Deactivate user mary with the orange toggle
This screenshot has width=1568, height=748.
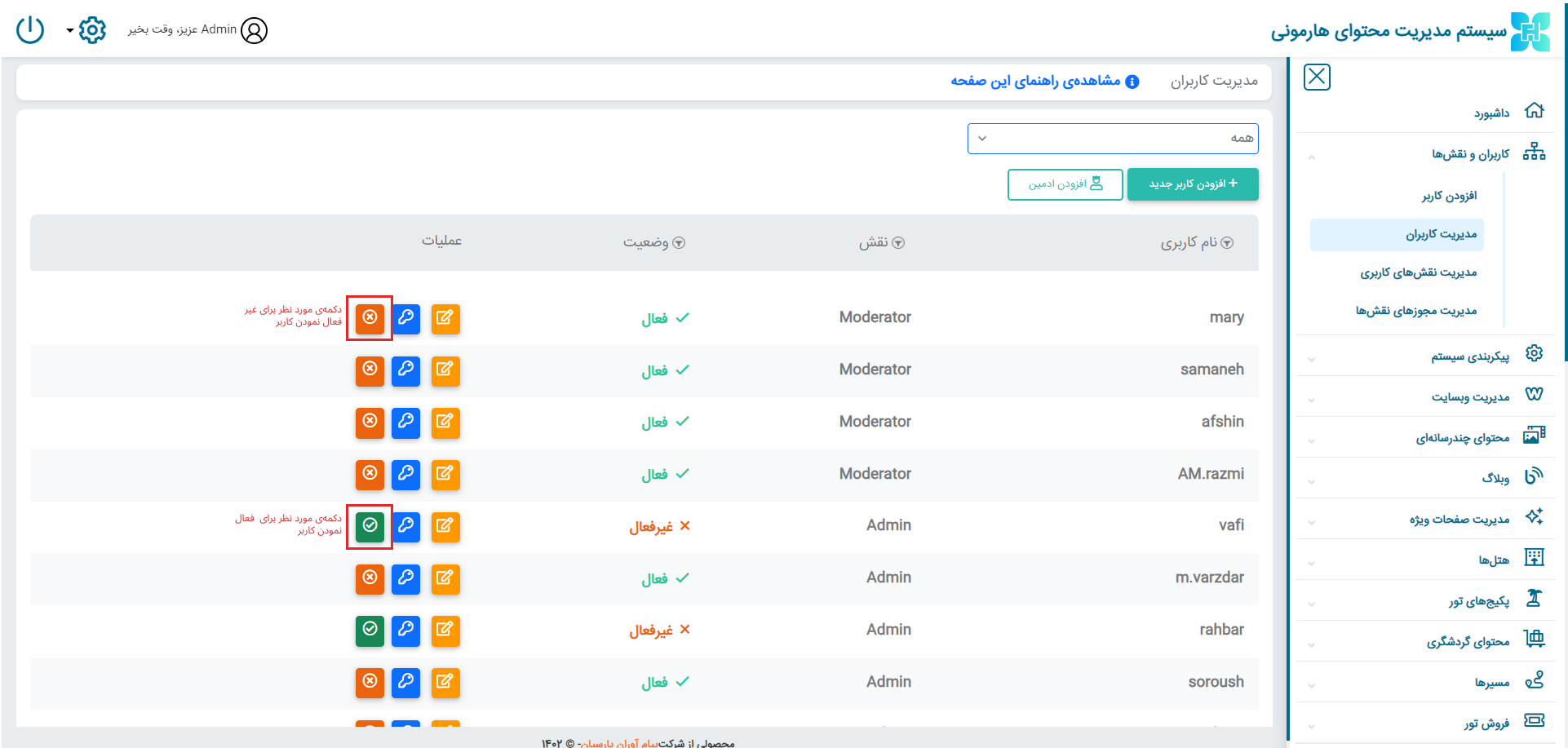point(370,318)
